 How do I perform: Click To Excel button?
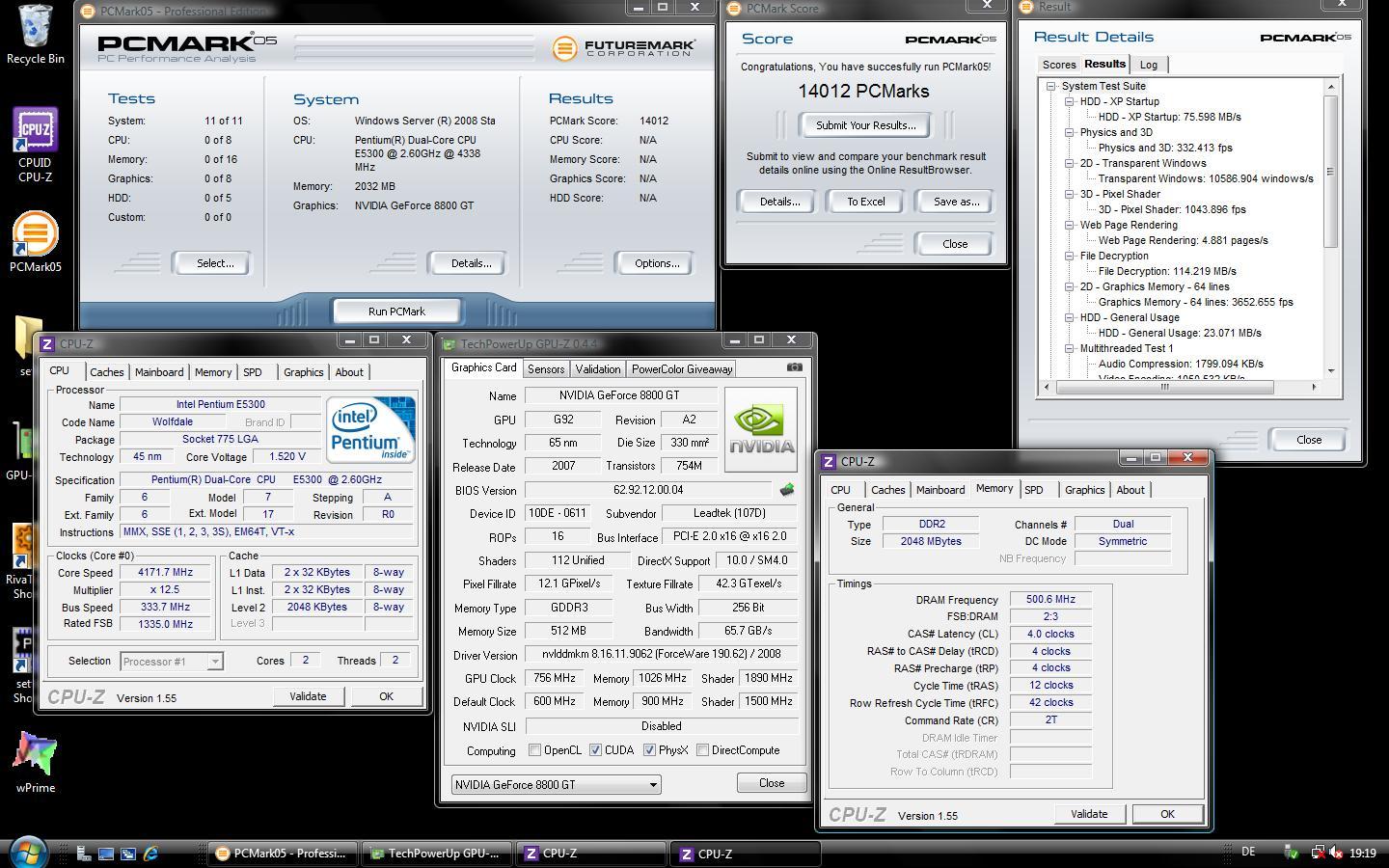[x=866, y=202]
